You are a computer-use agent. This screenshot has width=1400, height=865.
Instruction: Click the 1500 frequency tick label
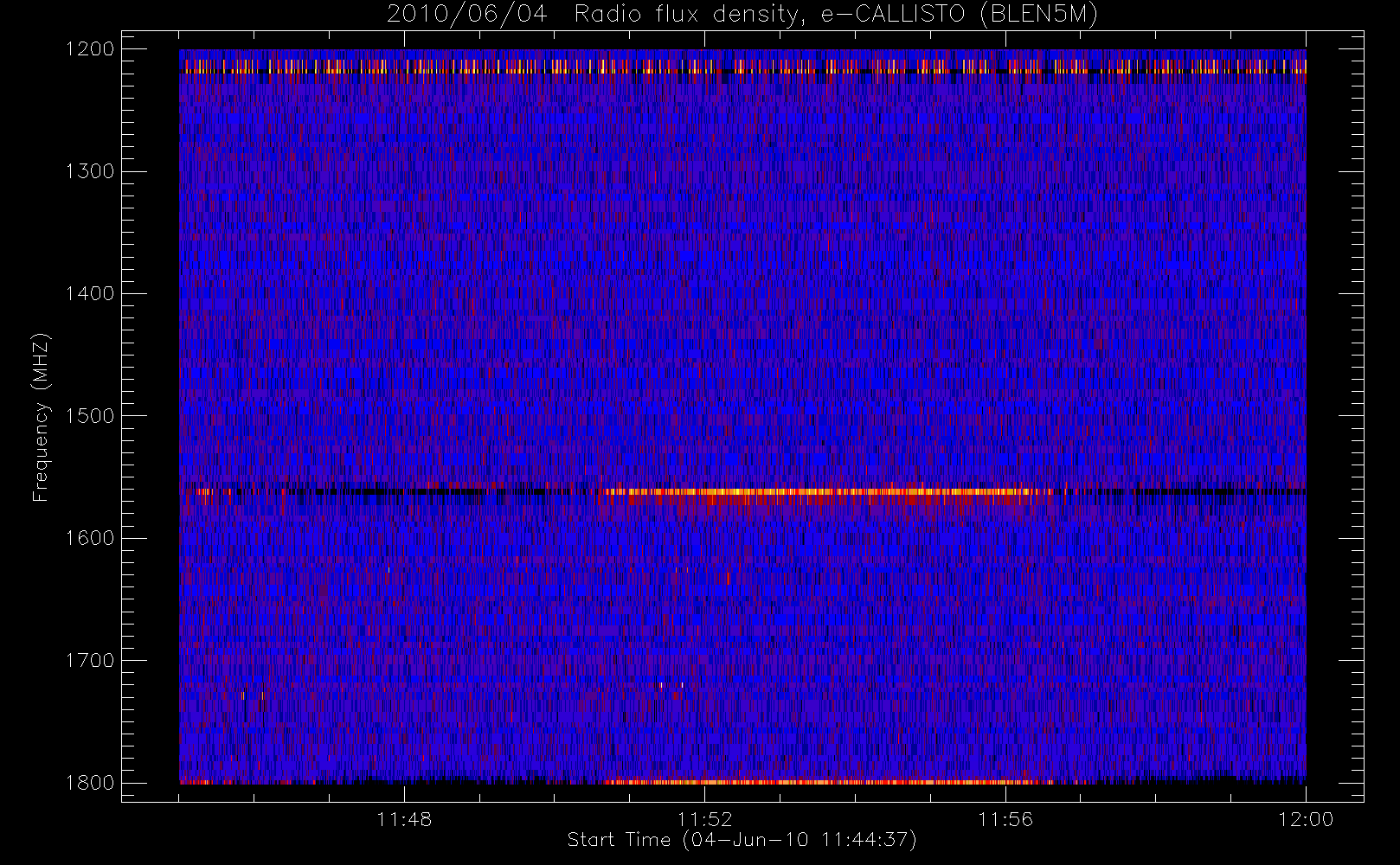(x=90, y=416)
